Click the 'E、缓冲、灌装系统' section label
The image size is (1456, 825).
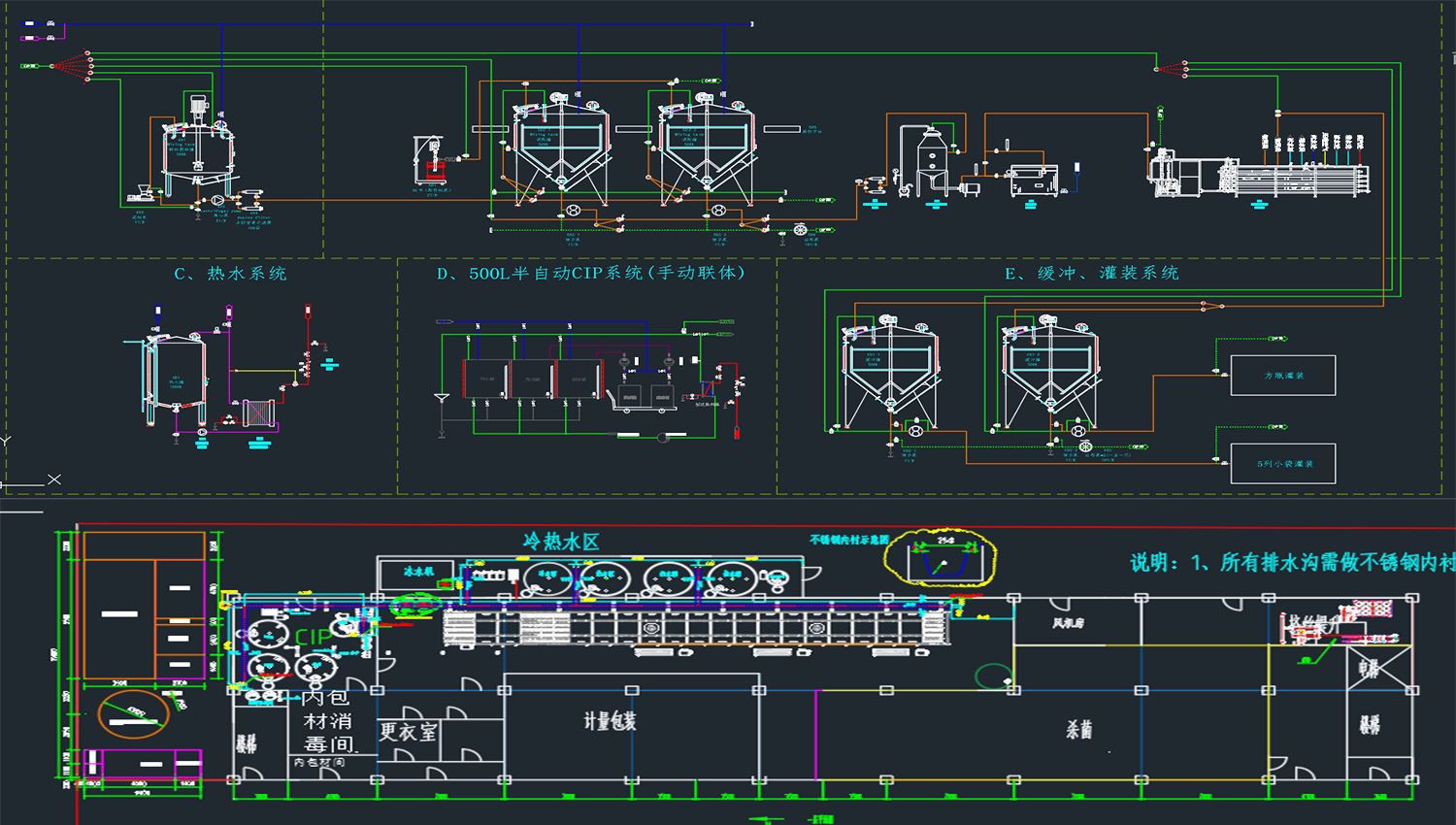pyautogui.click(x=1091, y=274)
